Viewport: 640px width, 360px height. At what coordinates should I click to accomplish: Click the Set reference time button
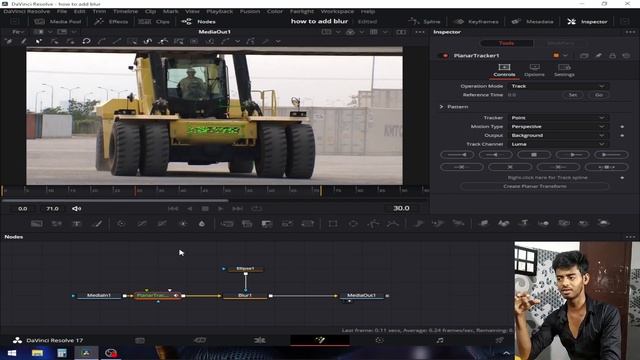573,95
